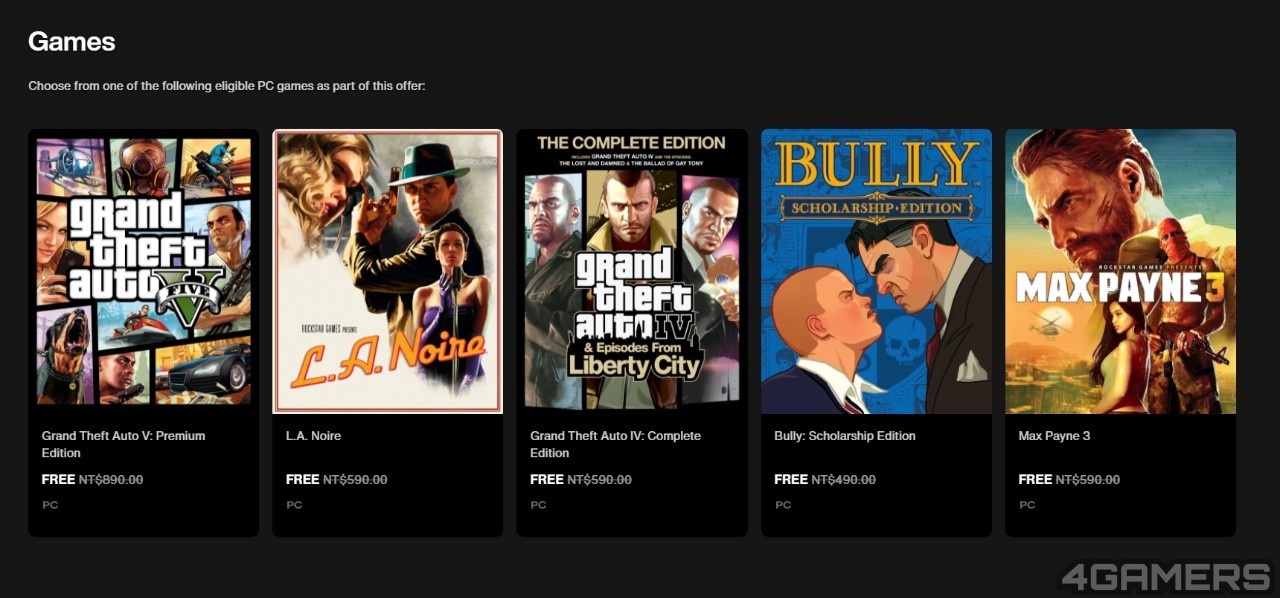Click the Max Payne 3 title text

[x=1054, y=436]
